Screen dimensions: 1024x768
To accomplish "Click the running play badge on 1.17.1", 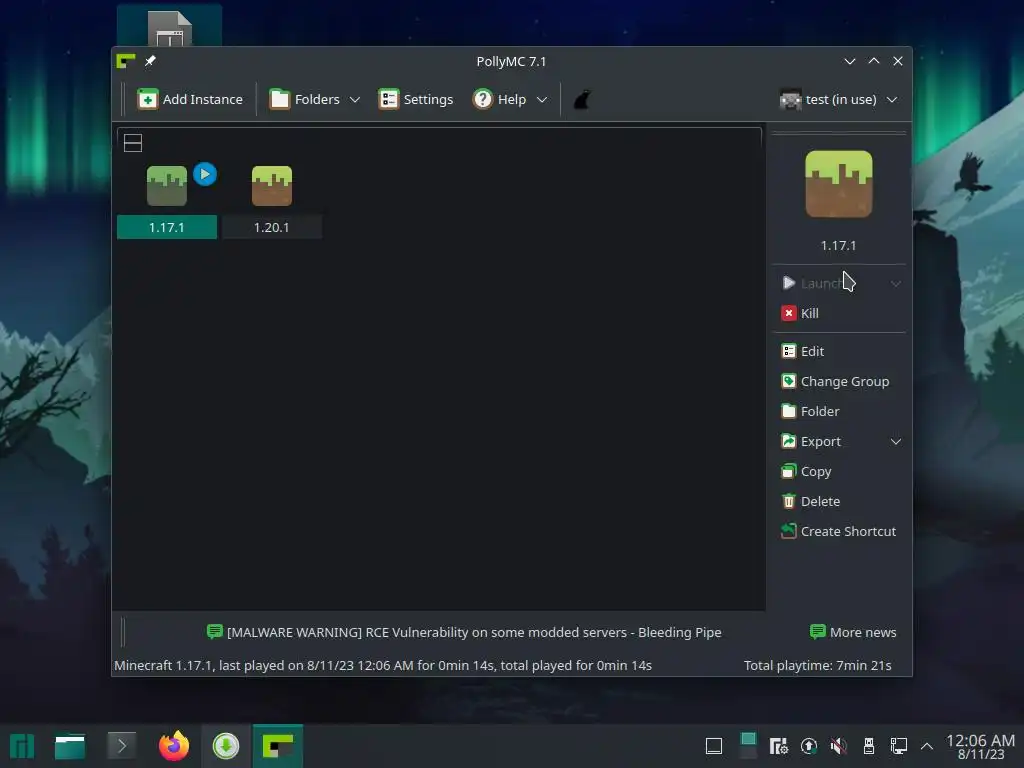I will point(205,174).
